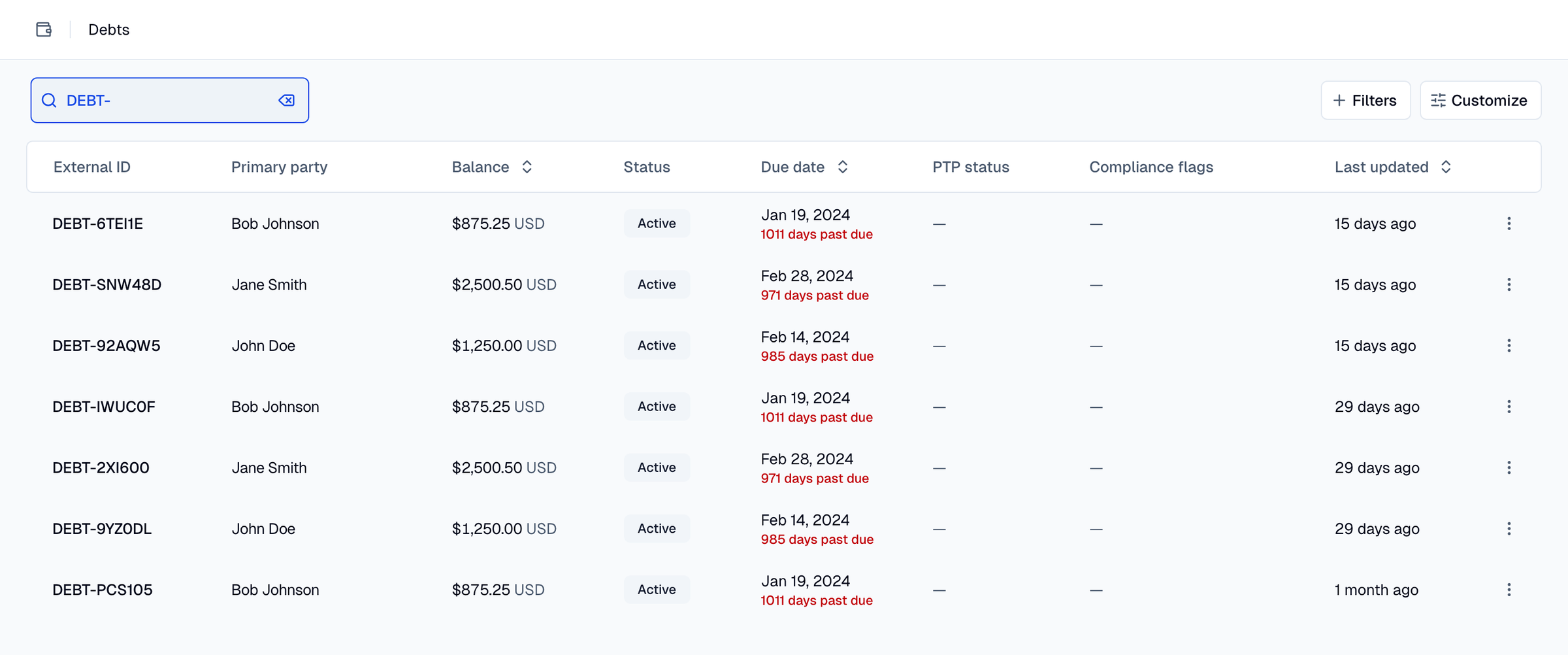The width and height of the screenshot is (1568, 655).
Task: Click the Debts page title
Action: click(108, 29)
